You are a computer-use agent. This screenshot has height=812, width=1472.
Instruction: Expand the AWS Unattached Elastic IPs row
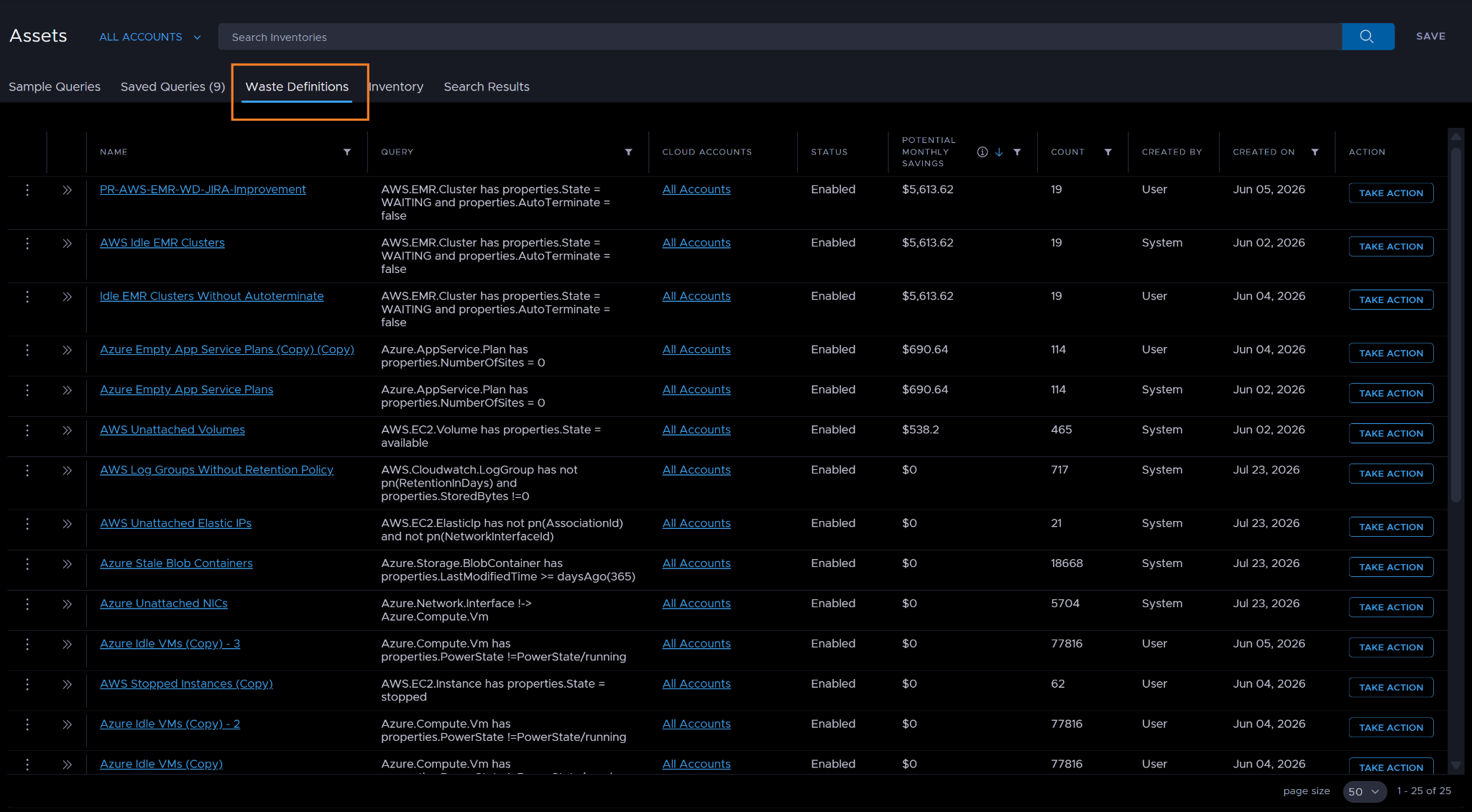tap(67, 524)
